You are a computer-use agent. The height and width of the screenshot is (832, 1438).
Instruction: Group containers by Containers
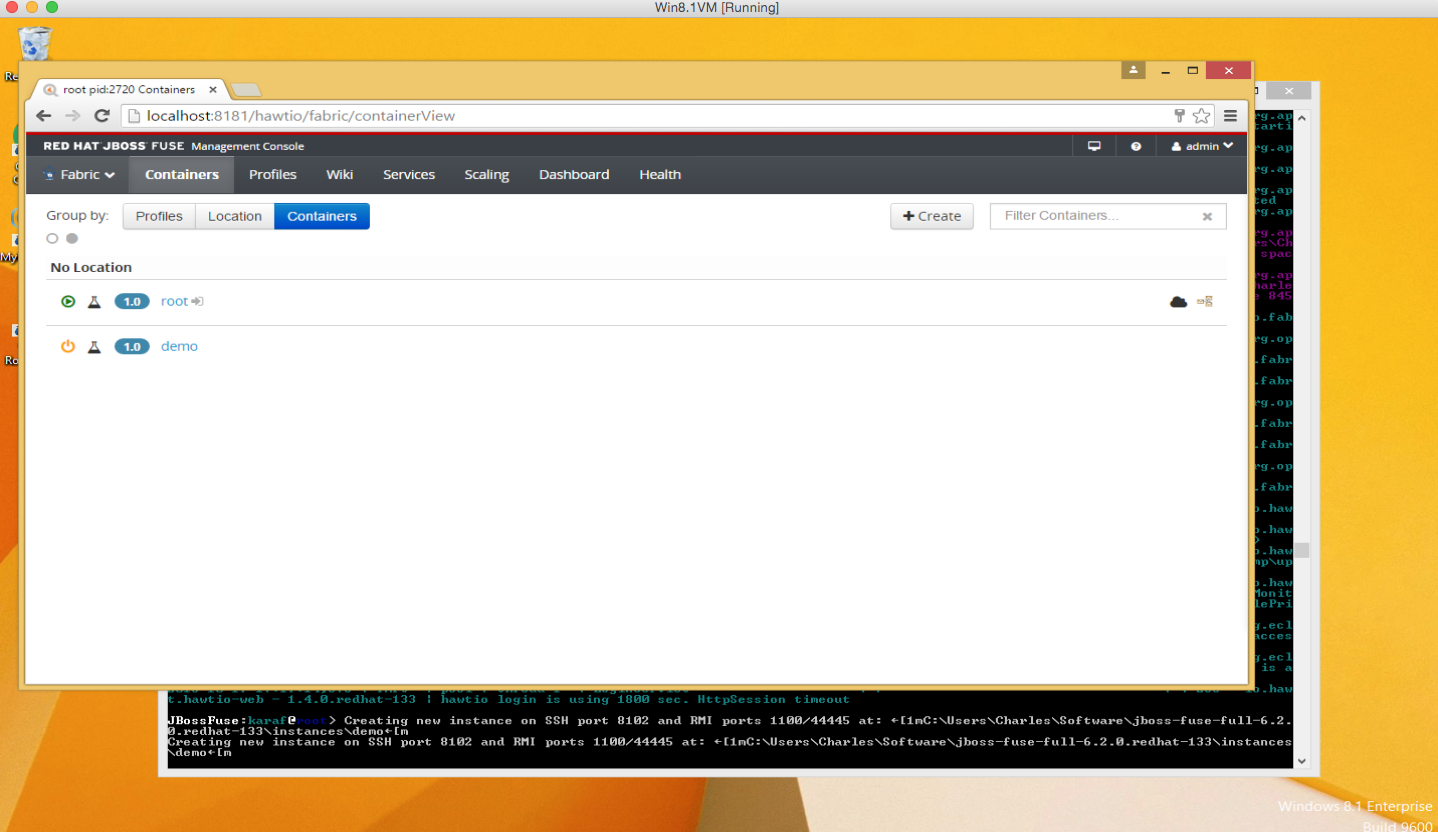pyautogui.click(x=322, y=216)
